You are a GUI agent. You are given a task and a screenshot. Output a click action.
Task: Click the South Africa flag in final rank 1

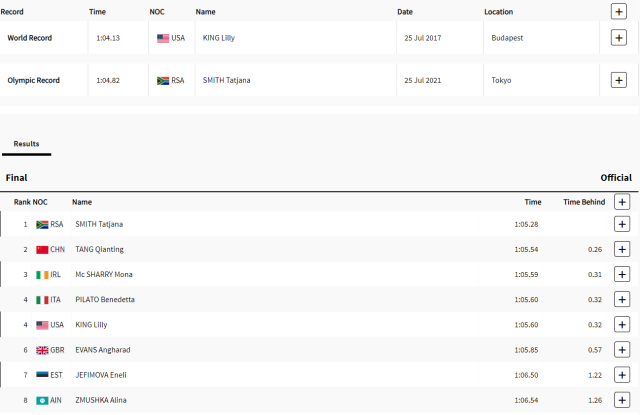coord(42,224)
